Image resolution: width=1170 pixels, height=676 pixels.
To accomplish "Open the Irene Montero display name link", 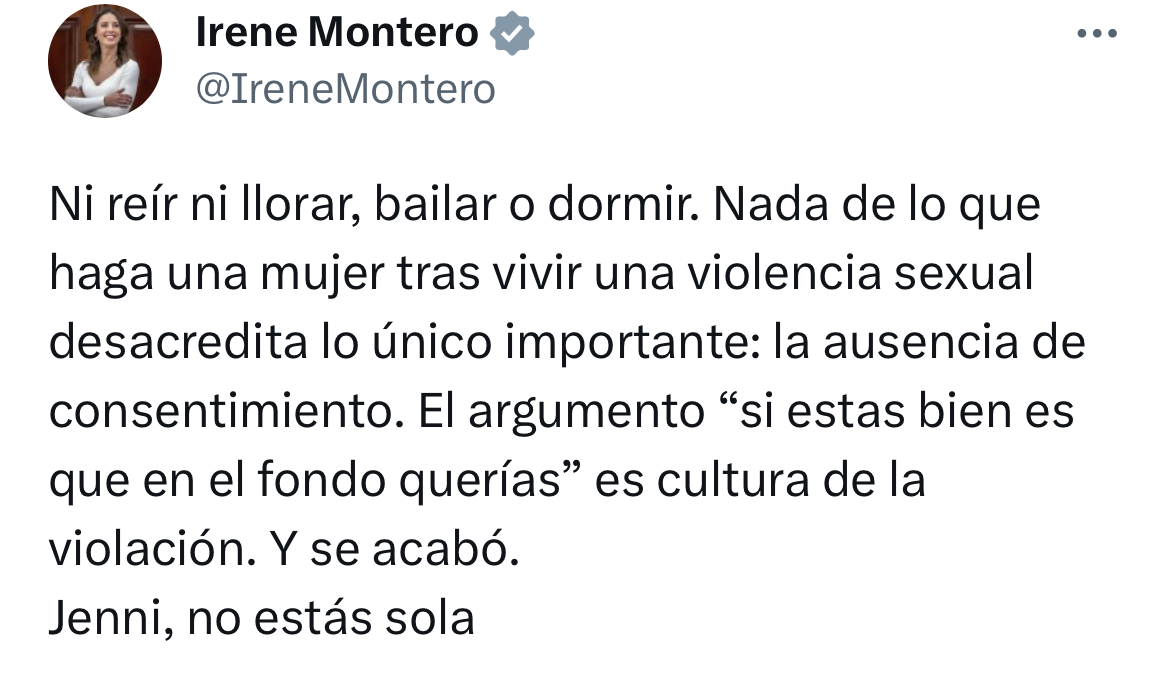I will [x=337, y=35].
